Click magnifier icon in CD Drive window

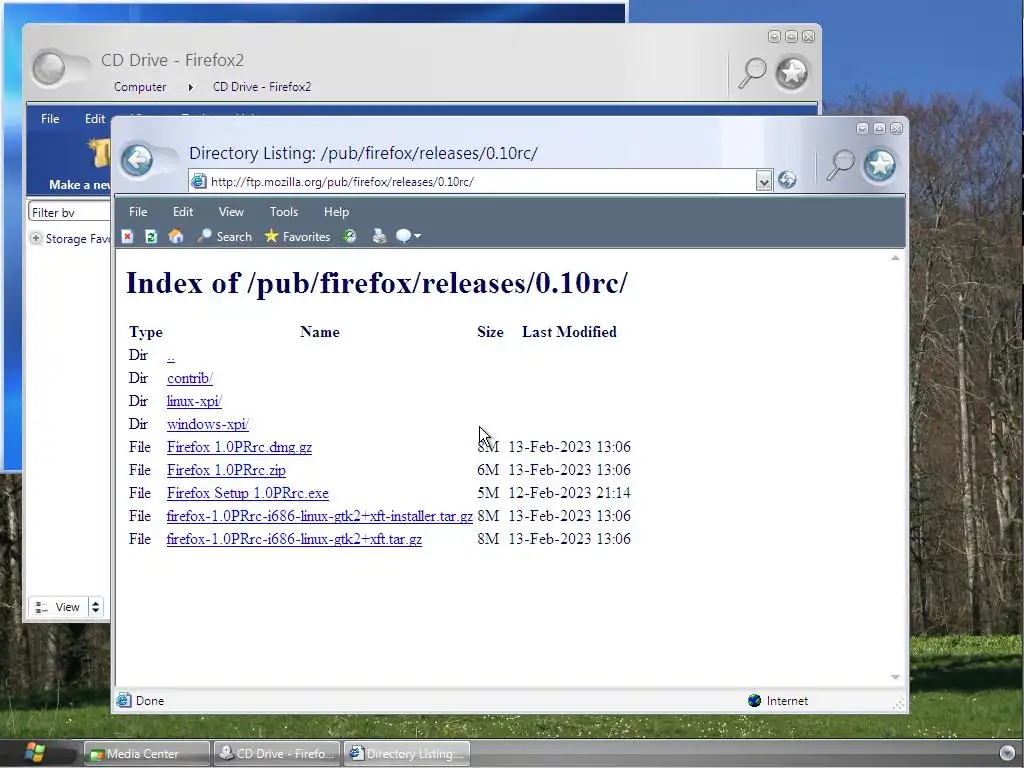pyautogui.click(x=752, y=72)
